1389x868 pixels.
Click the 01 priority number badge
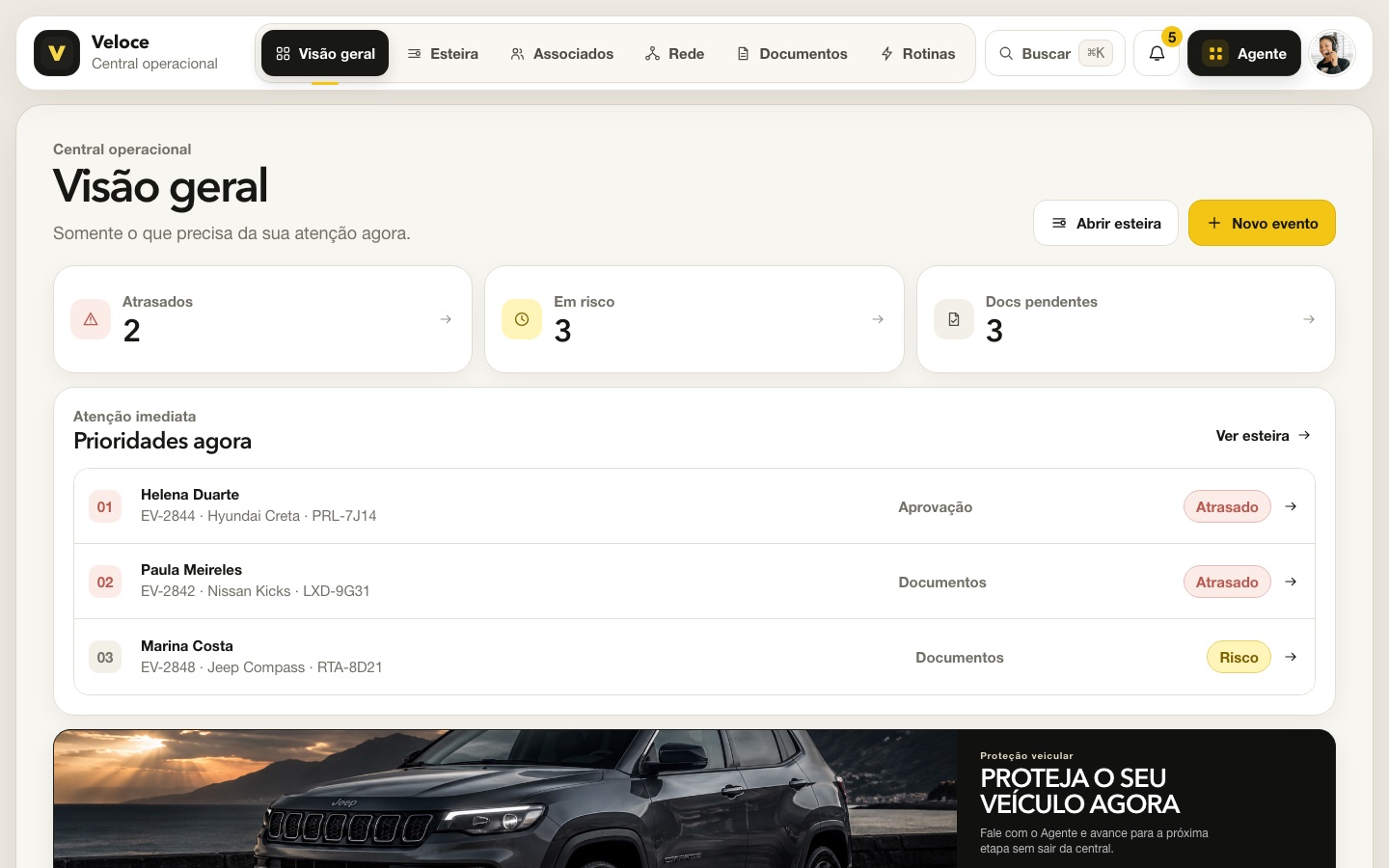tap(105, 506)
